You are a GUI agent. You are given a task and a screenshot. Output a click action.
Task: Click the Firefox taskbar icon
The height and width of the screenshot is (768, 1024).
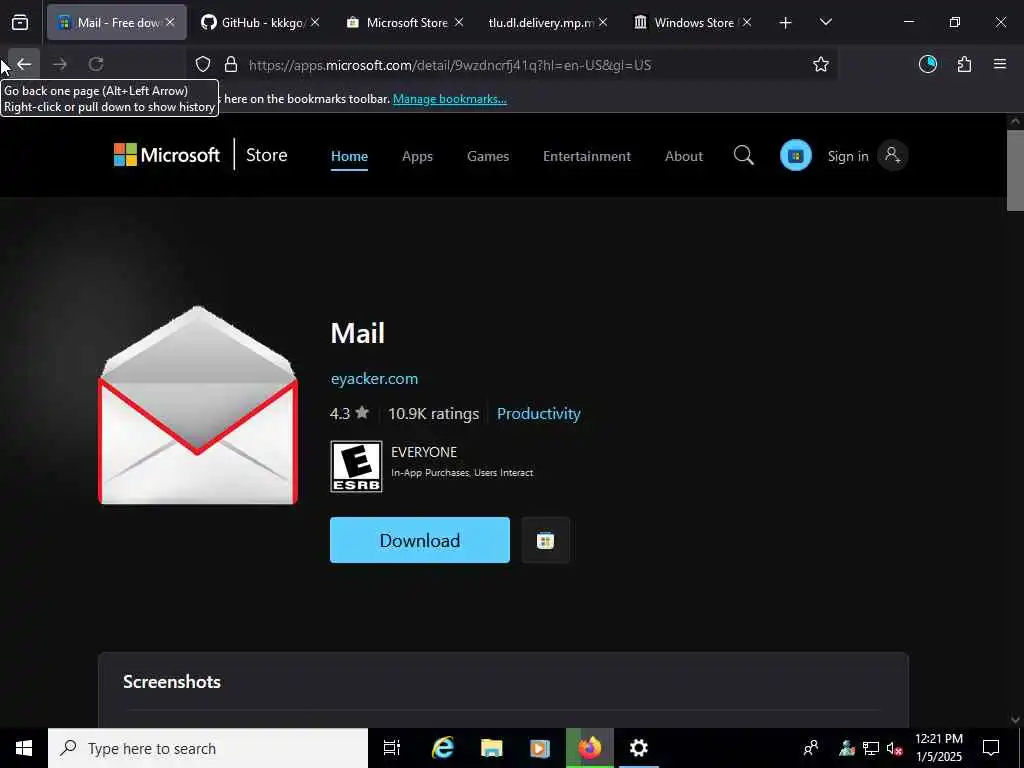589,748
